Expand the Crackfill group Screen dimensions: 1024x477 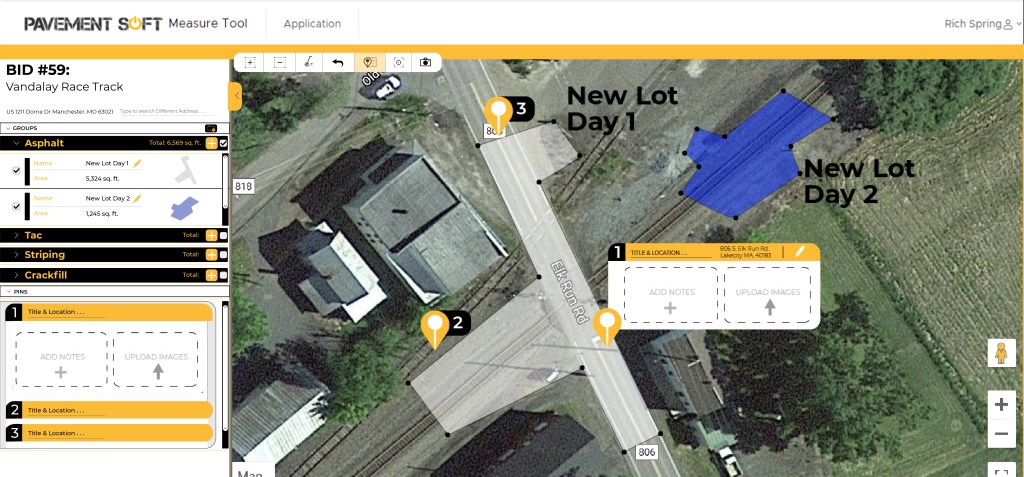(x=16, y=274)
